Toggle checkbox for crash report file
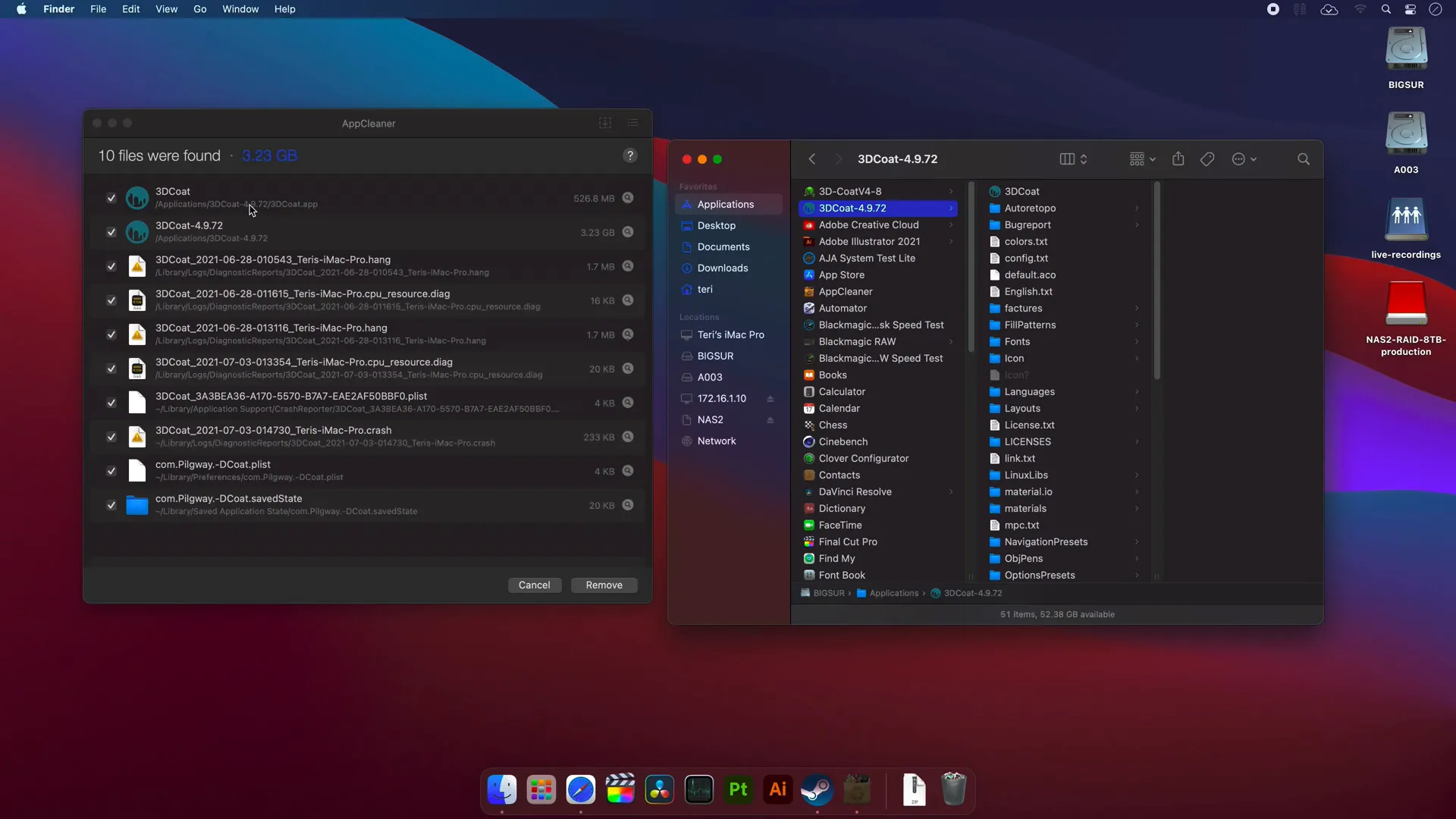1456x819 pixels. (x=111, y=437)
